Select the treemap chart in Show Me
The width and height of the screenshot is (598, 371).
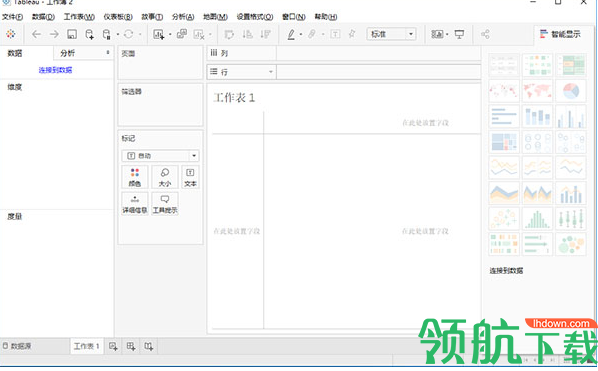(504, 142)
